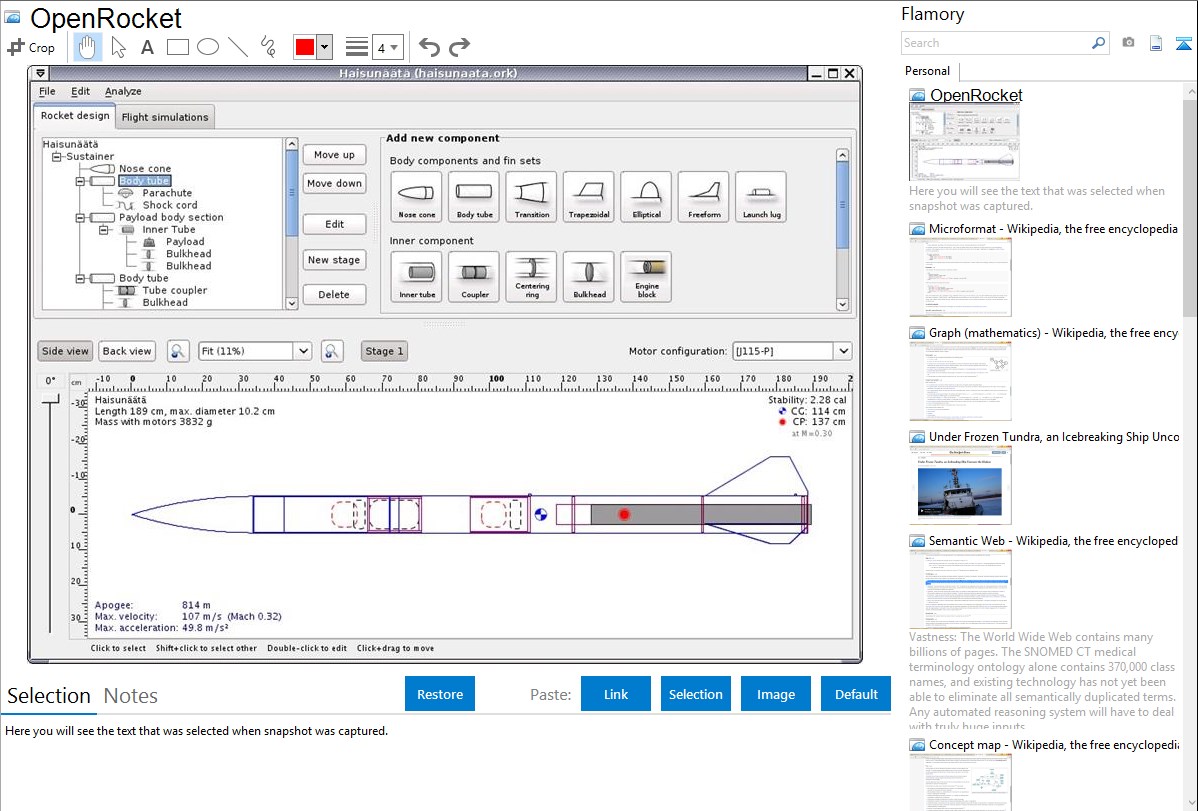Screen dimensions: 1198x811
Task: Open the Flight simulations tab
Action: tap(165, 117)
